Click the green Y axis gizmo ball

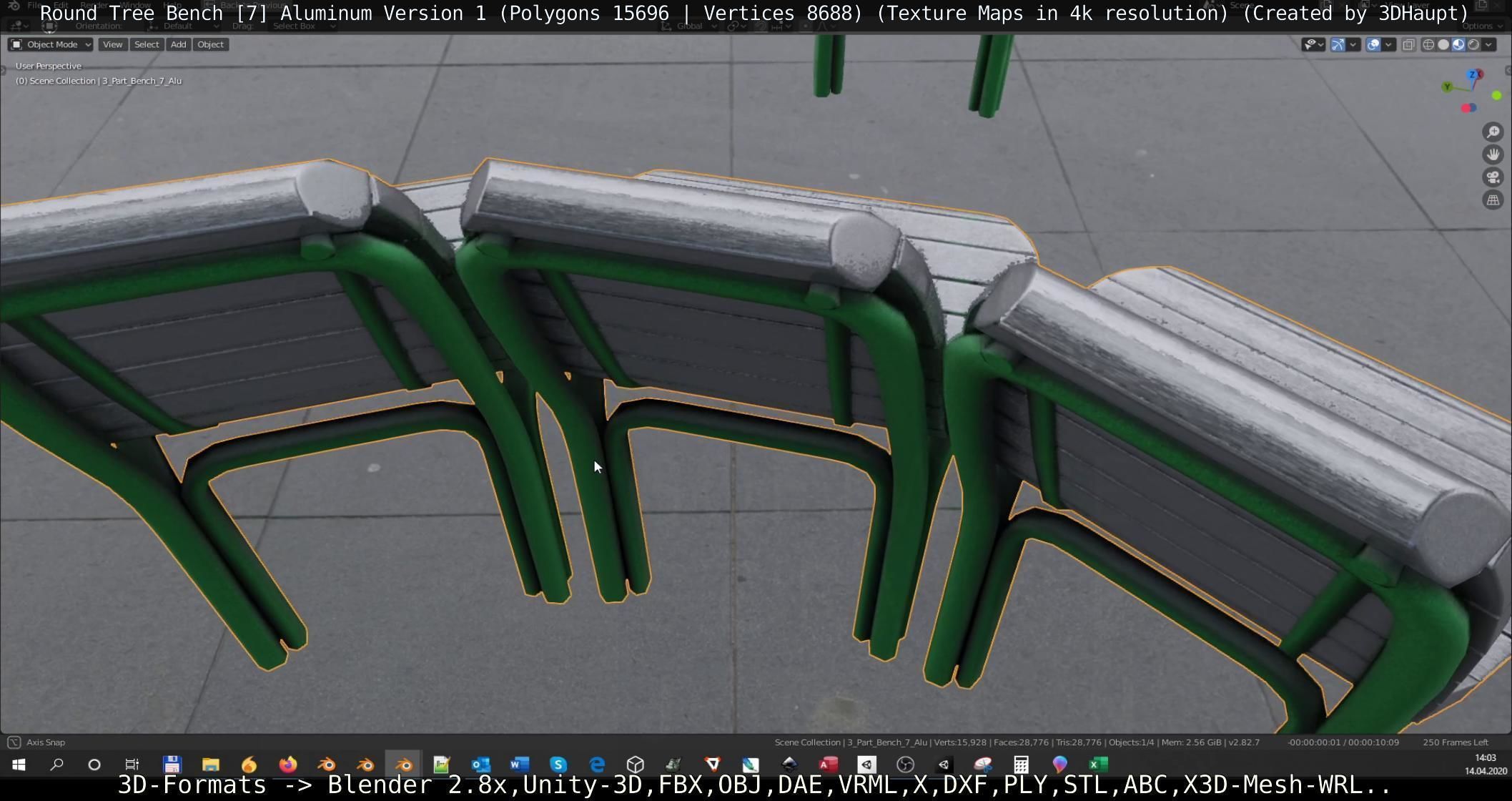(1447, 87)
